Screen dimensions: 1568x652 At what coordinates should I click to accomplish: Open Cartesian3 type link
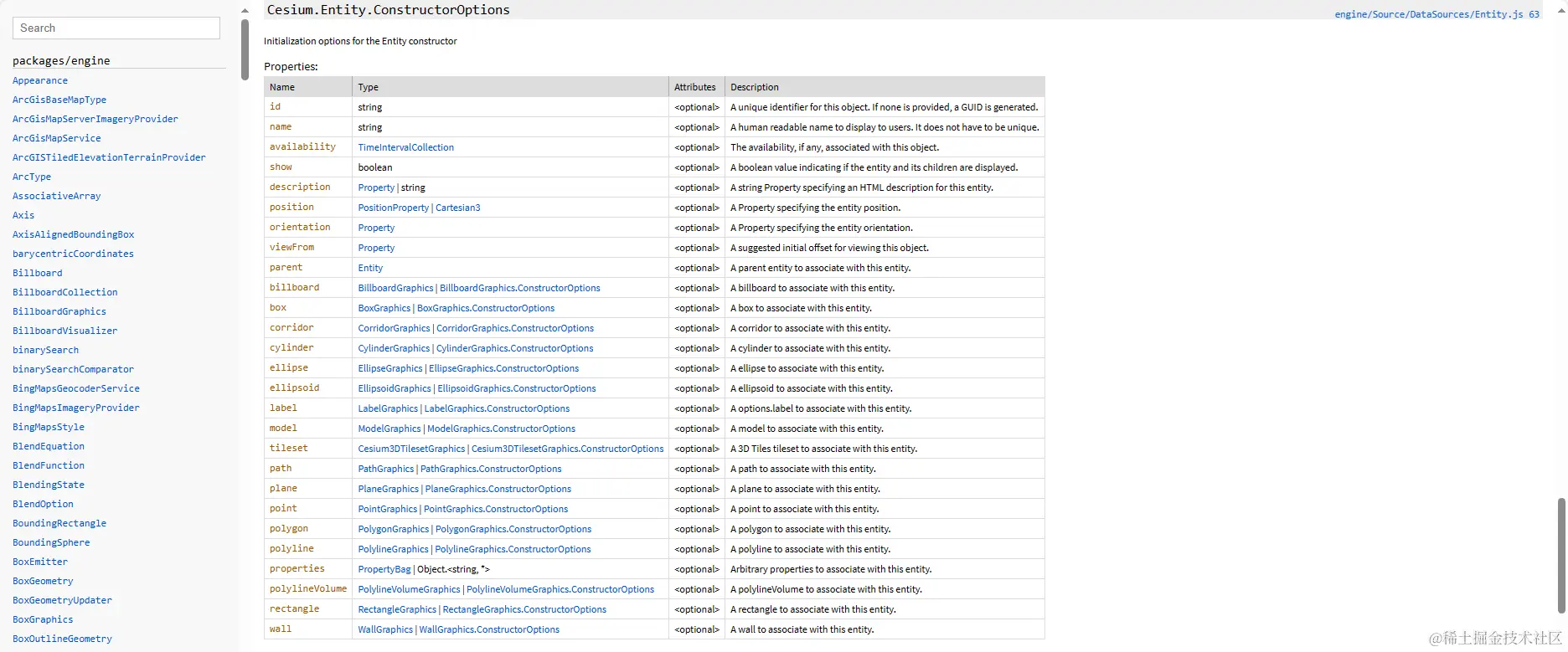coord(458,208)
